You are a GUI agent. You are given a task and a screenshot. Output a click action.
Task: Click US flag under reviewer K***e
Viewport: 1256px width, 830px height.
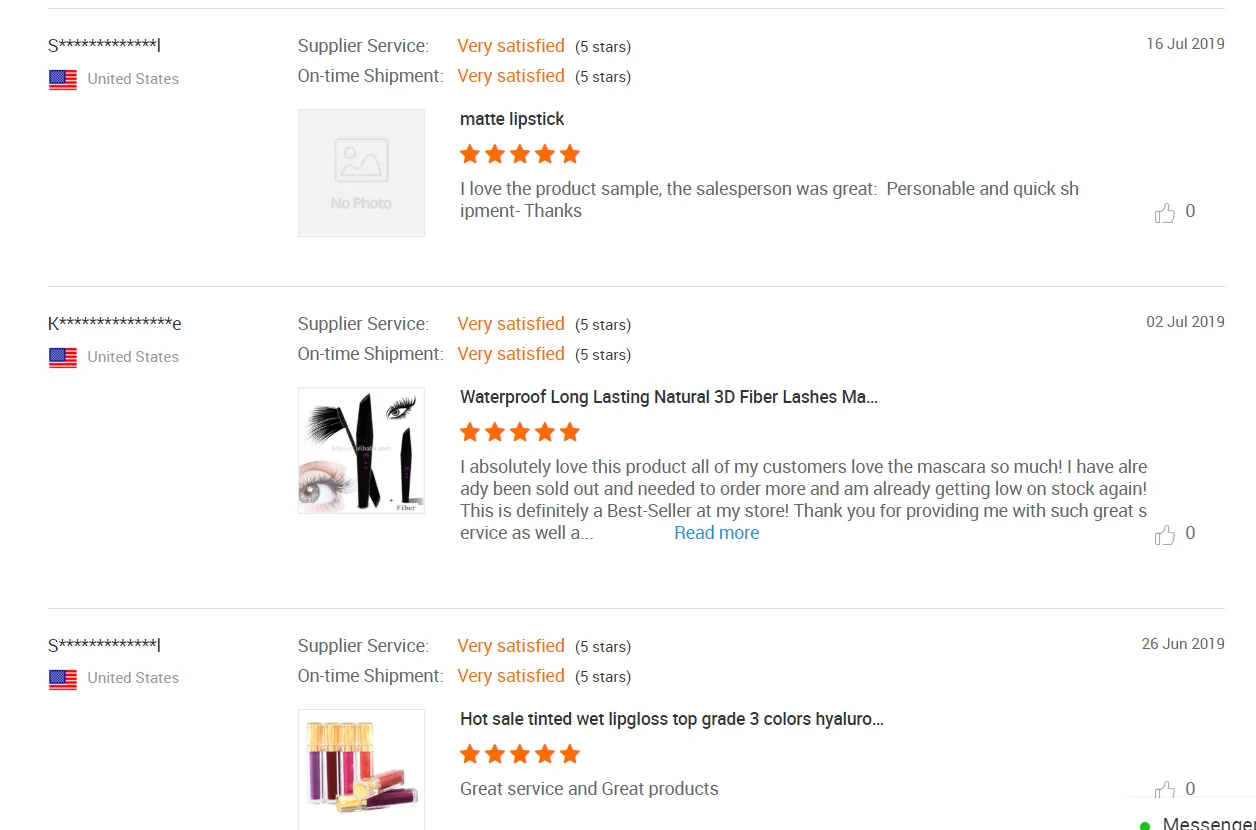click(63, 358)
